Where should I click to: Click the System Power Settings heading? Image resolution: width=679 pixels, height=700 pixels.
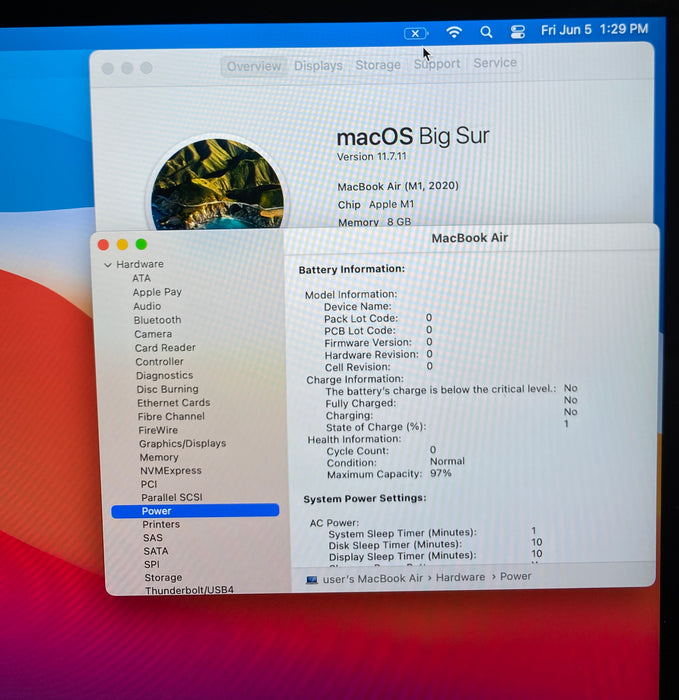365,498
